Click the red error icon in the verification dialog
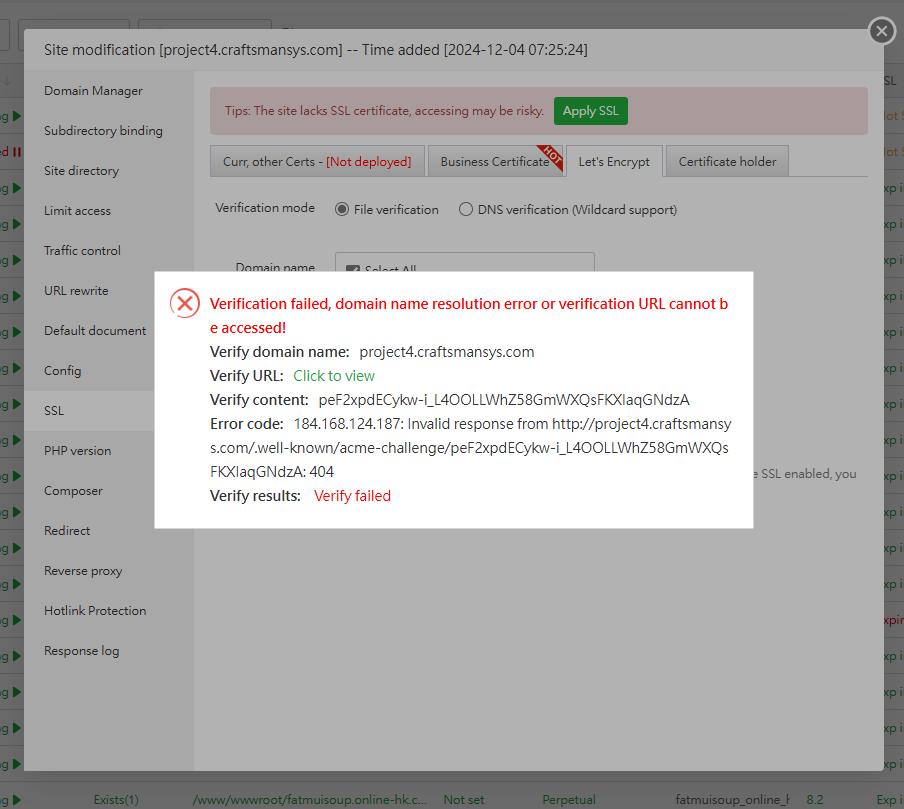This screenshot has height=809, width=904. 184,302
